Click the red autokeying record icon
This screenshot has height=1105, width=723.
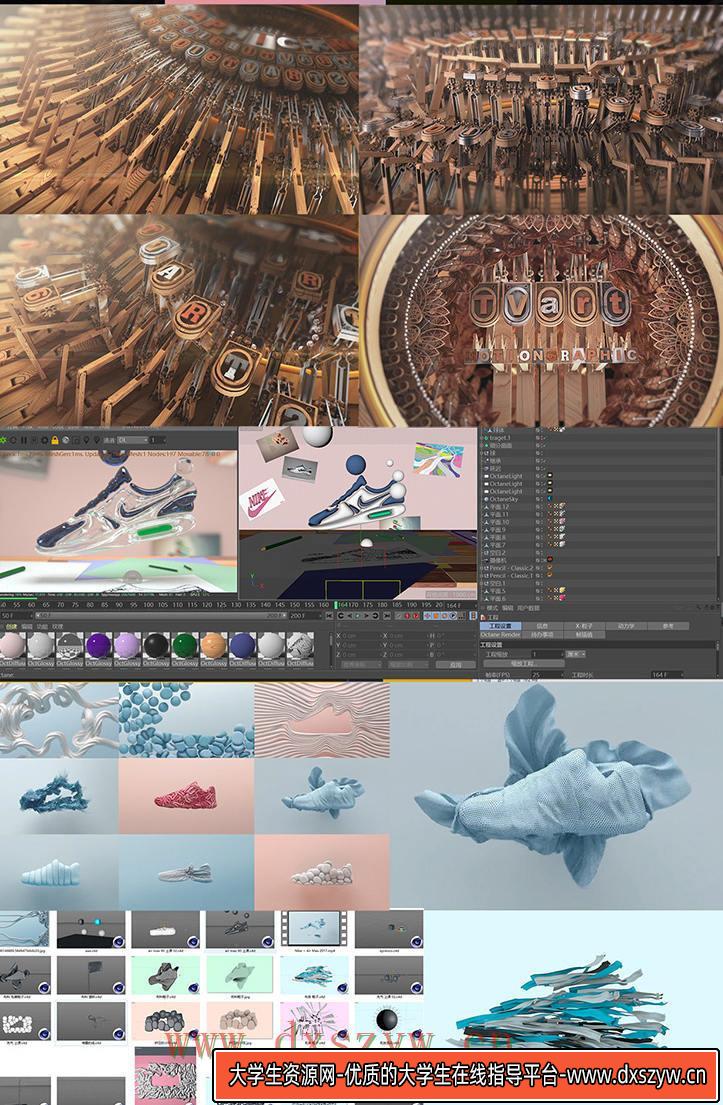click(407, 616)
